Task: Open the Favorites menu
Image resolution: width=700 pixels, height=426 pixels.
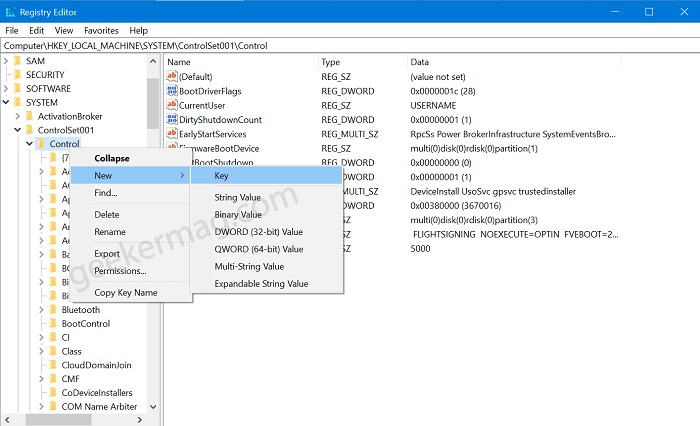Action: pyautogui.click(x=101, y=30)
